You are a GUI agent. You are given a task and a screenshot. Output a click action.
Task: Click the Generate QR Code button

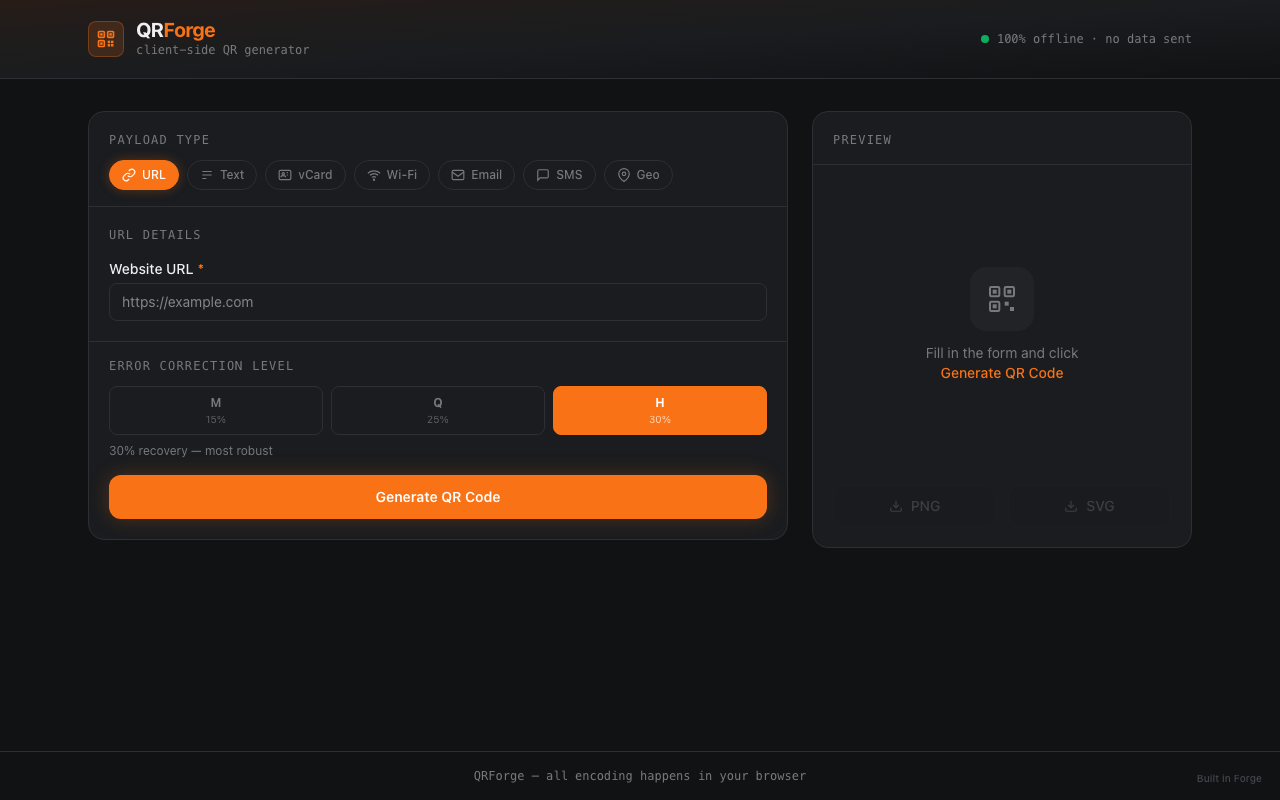point(438,497)
